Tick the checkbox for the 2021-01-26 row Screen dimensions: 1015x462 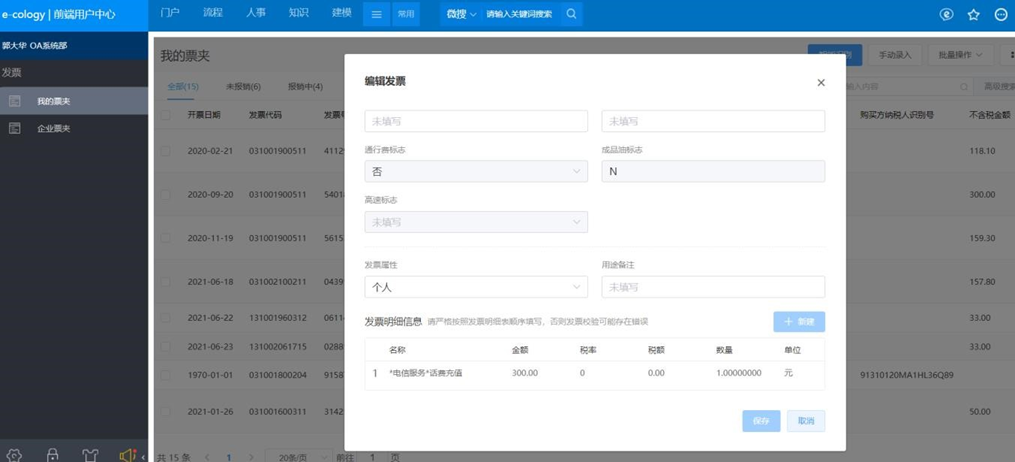(165, 412)
